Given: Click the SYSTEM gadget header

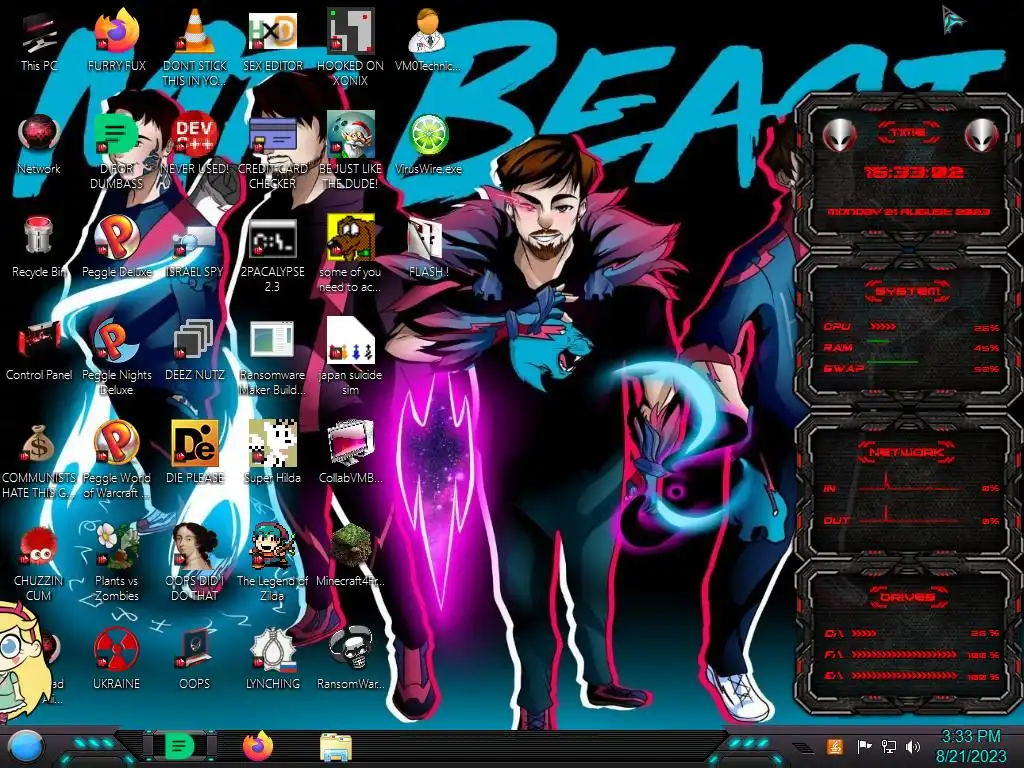Looking at the screenshot, I should tap(908, 291).
